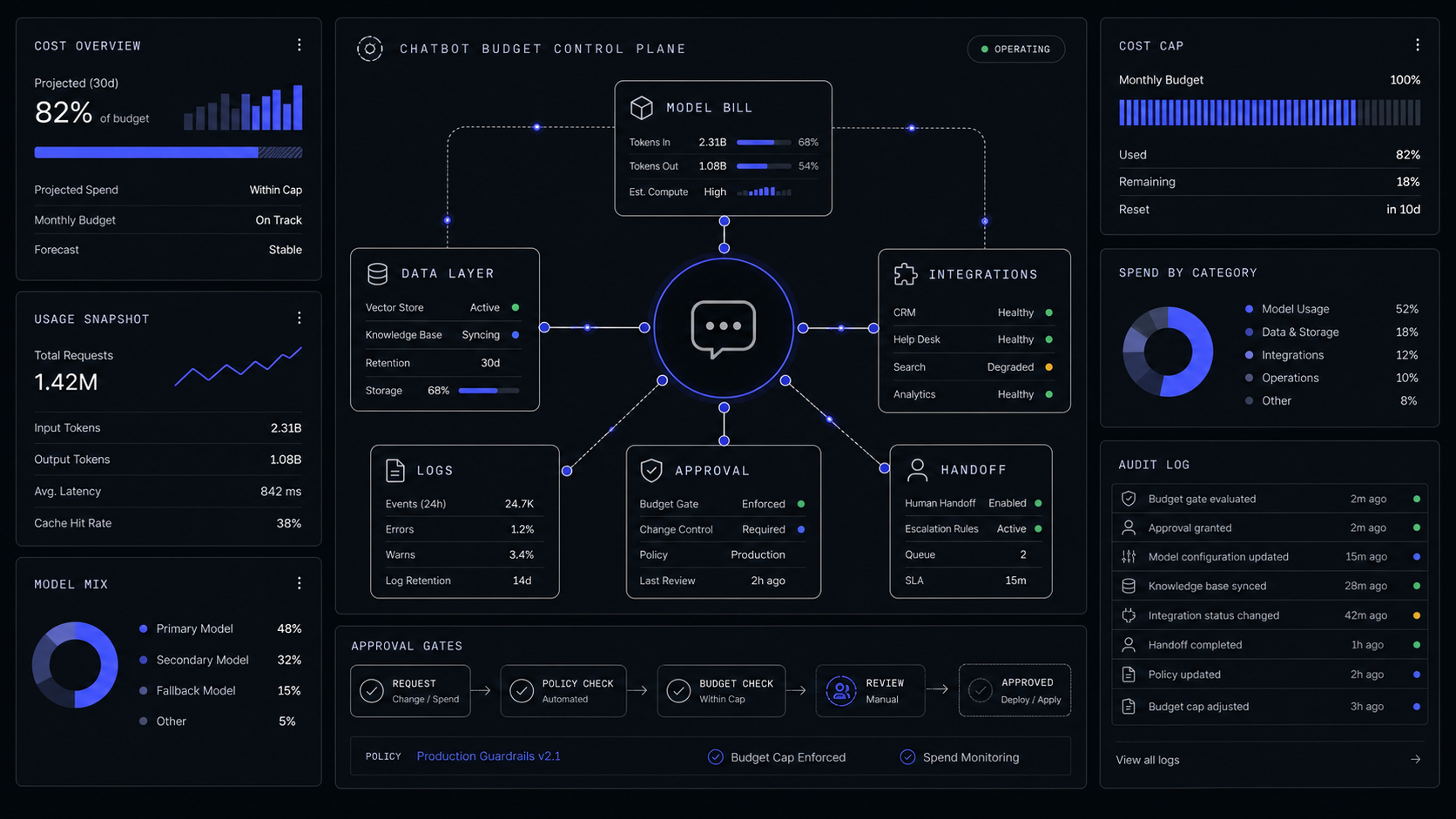Click database icon beside Knowledge base synced
Image resolution: width=1456 pixels, height=819 pixels.
(x=1129, y=586)
